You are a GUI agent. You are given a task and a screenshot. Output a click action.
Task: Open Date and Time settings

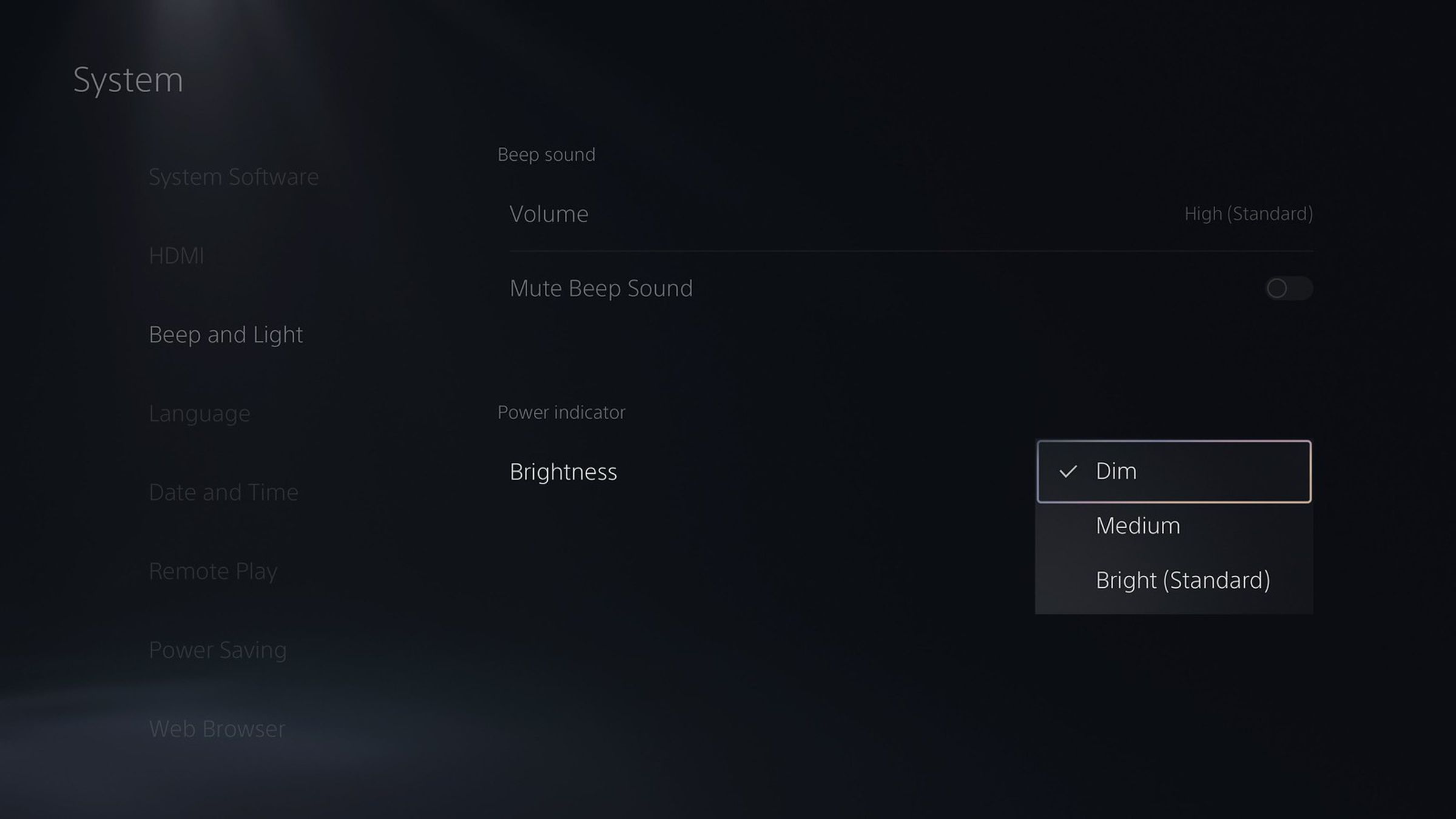(223, 491)
